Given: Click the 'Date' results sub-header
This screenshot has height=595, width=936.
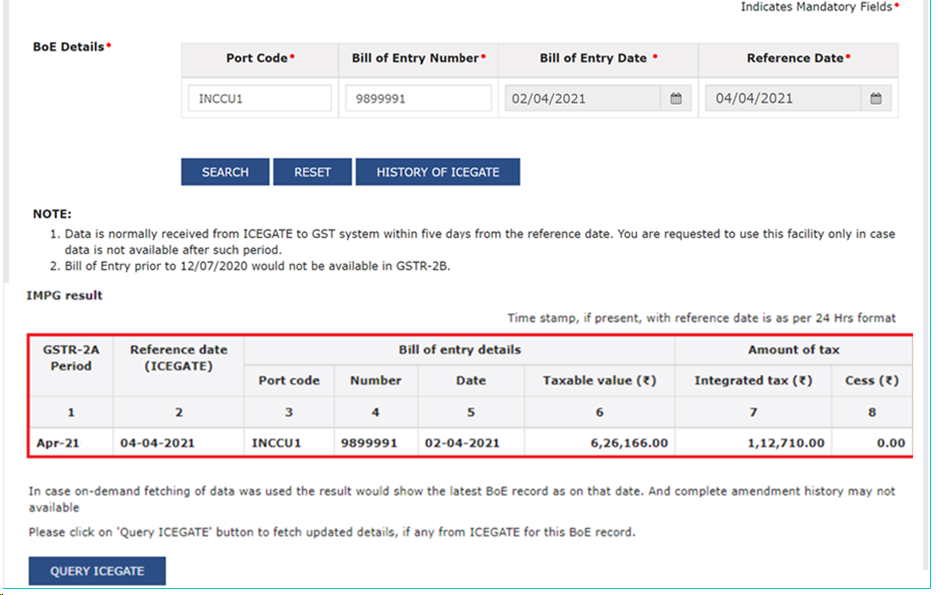Looking at the screenshot, I should [471, 381].
